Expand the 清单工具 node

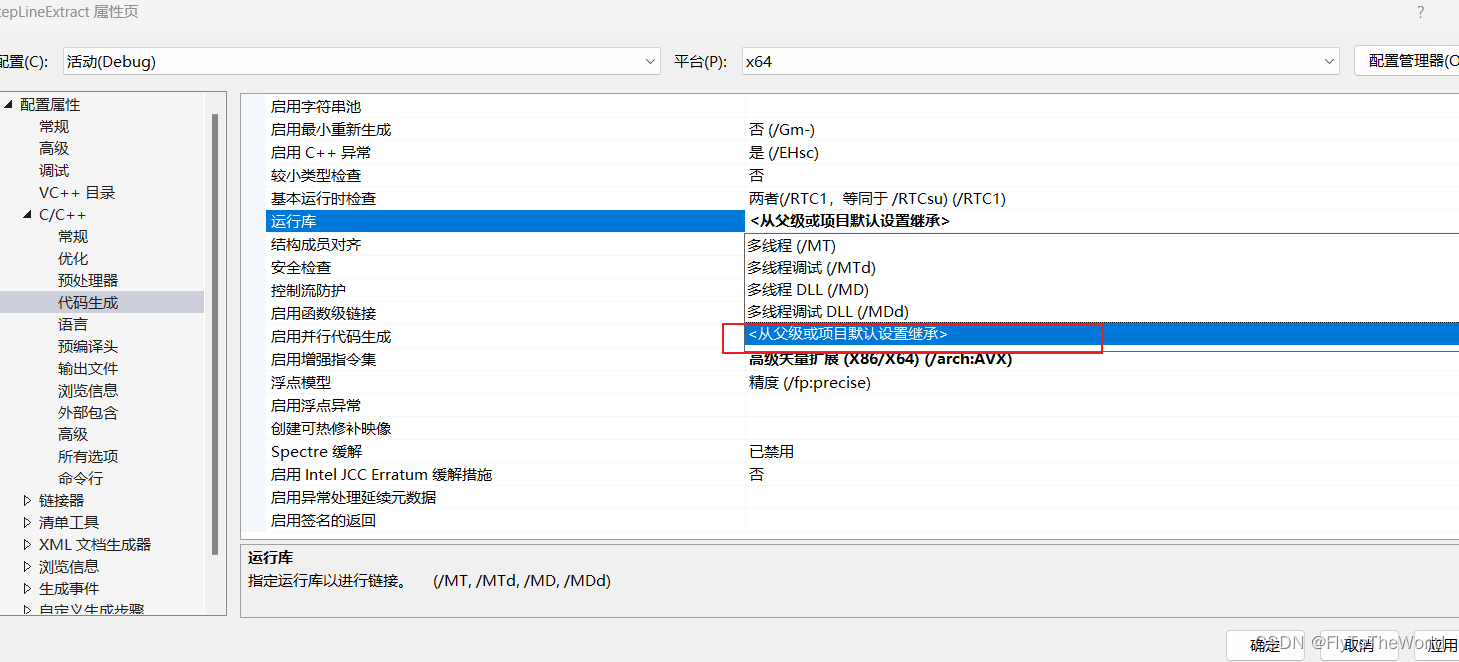pos(27,521)
